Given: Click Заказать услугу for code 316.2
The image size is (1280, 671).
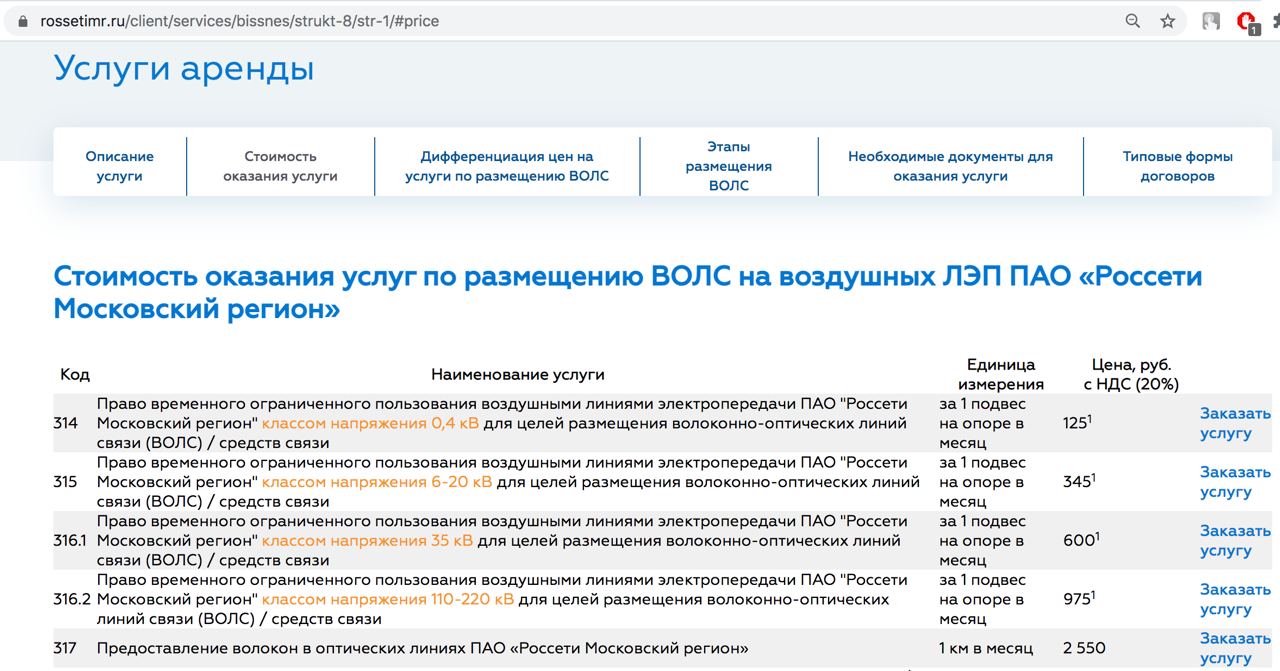Looking at the screenshot, I should (x=1235, y=599).
